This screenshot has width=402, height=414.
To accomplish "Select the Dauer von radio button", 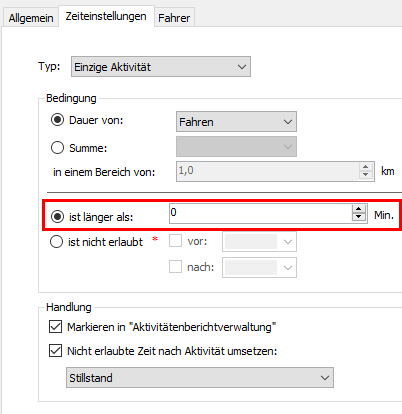I will tap(57, 120).
